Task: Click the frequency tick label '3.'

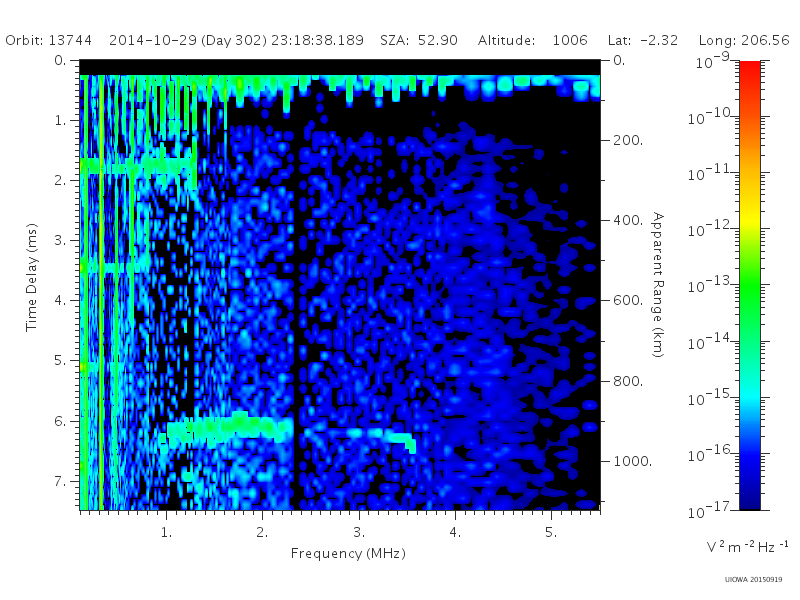Action: pyautogui.click(x=359, y=533)
